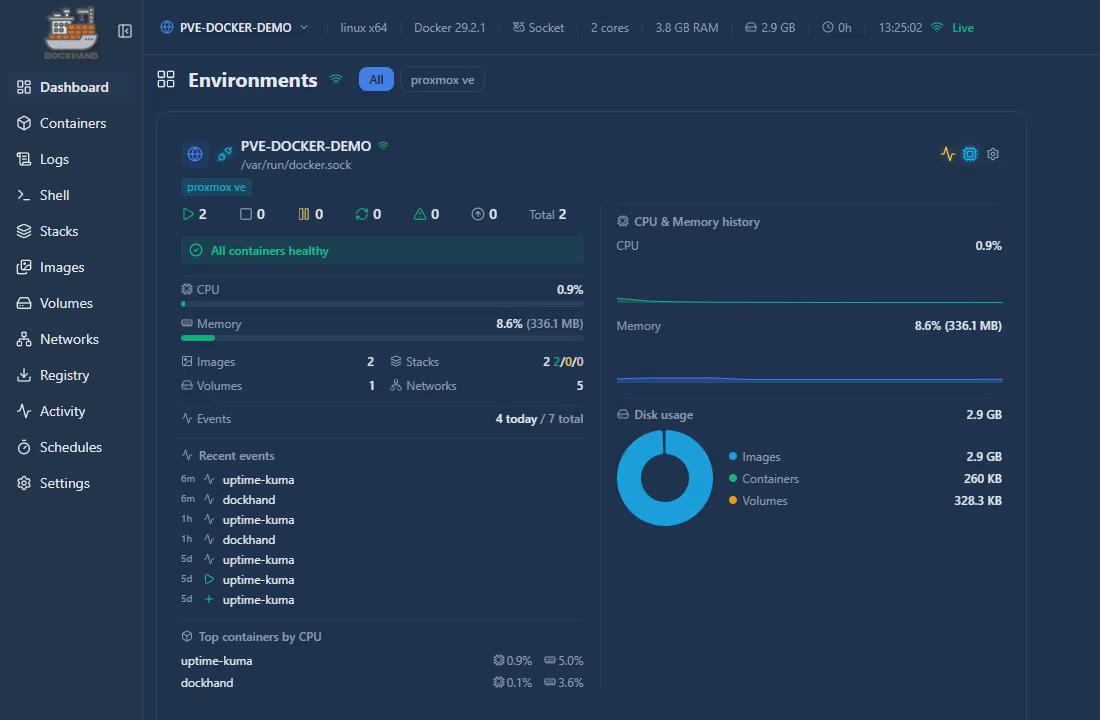The width and height of the screenshot is (1100, 720).
Task: Go to Containers page
Action: point(72,123)
